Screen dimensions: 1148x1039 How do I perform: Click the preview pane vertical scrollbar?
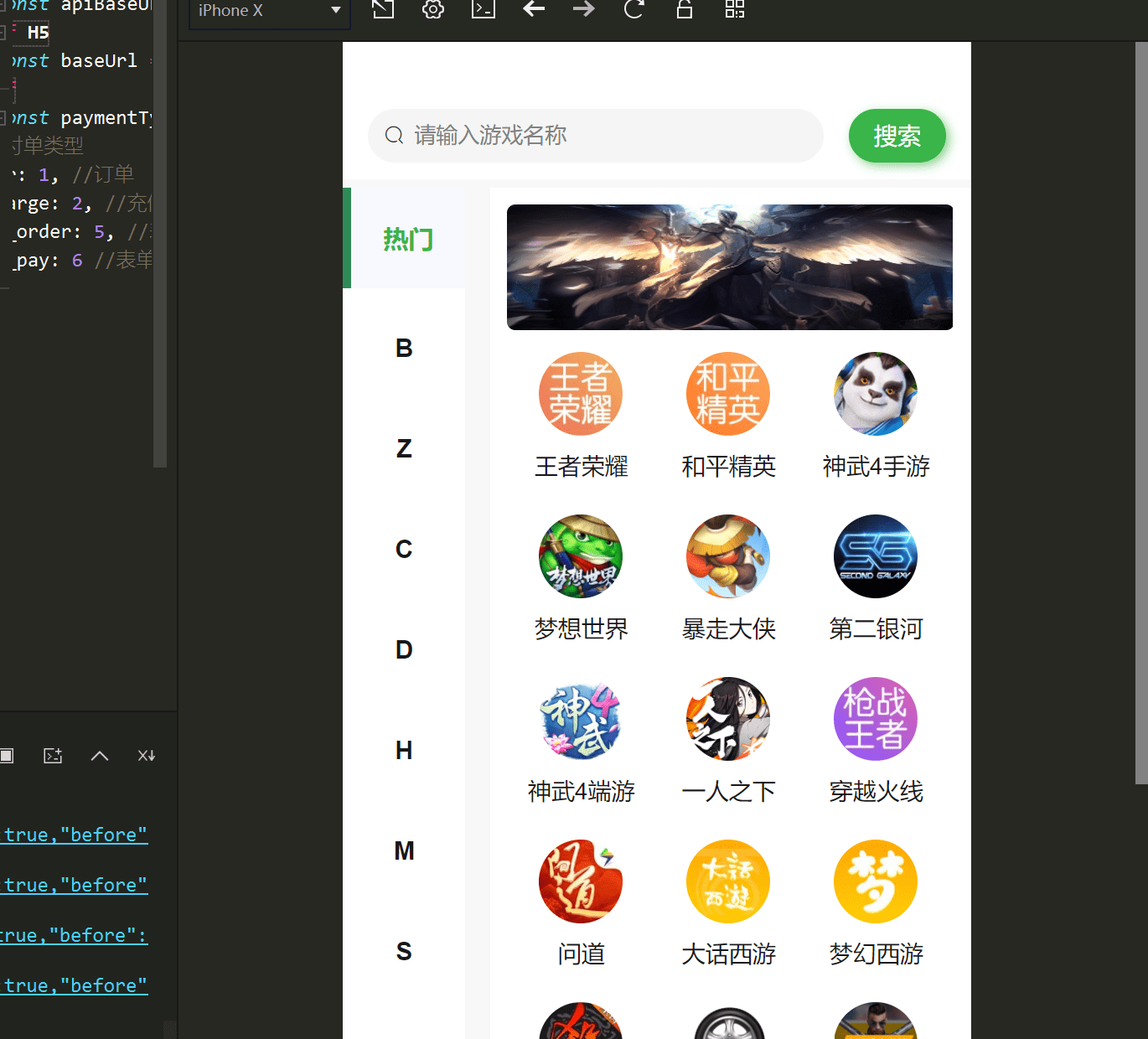(1141, 413)
